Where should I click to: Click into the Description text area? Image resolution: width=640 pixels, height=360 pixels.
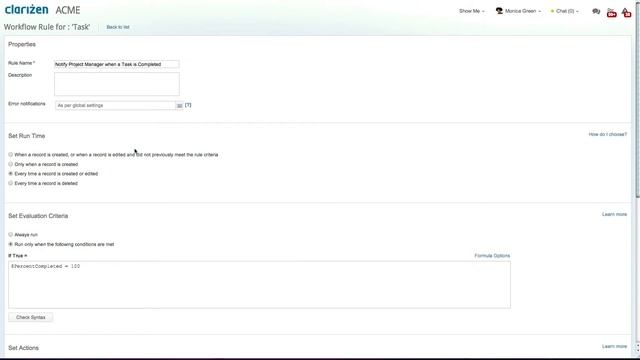point(117,84)
